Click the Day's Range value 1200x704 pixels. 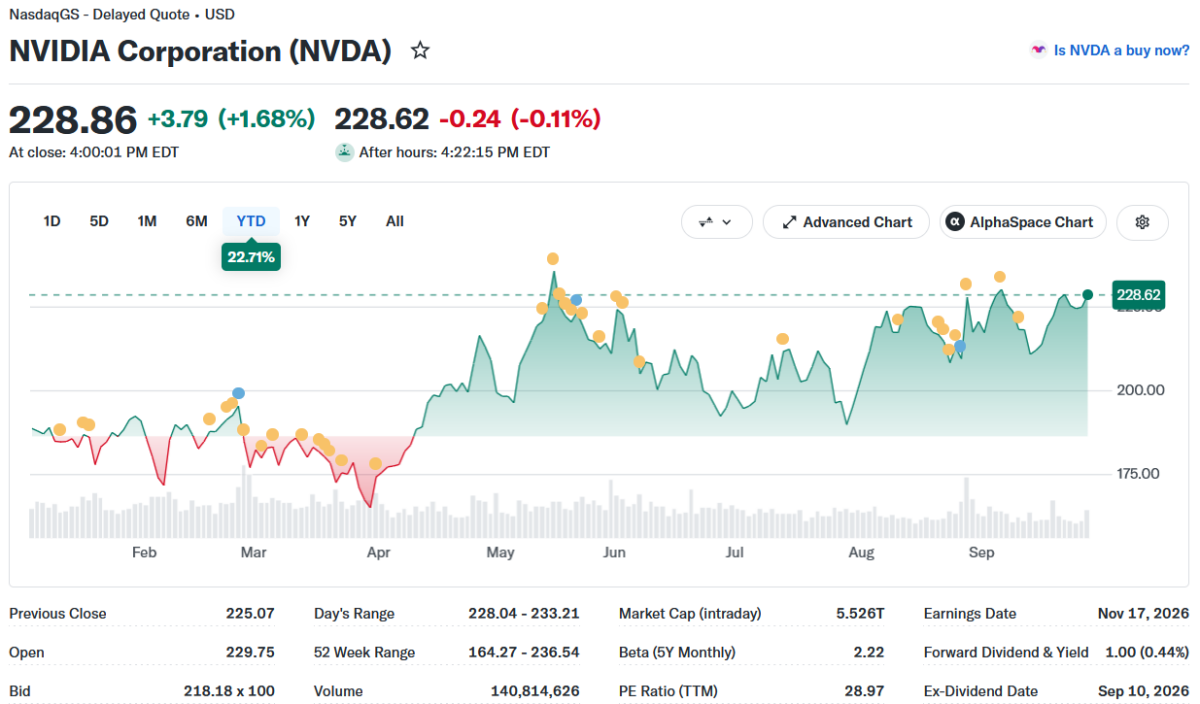pos(524,614)
